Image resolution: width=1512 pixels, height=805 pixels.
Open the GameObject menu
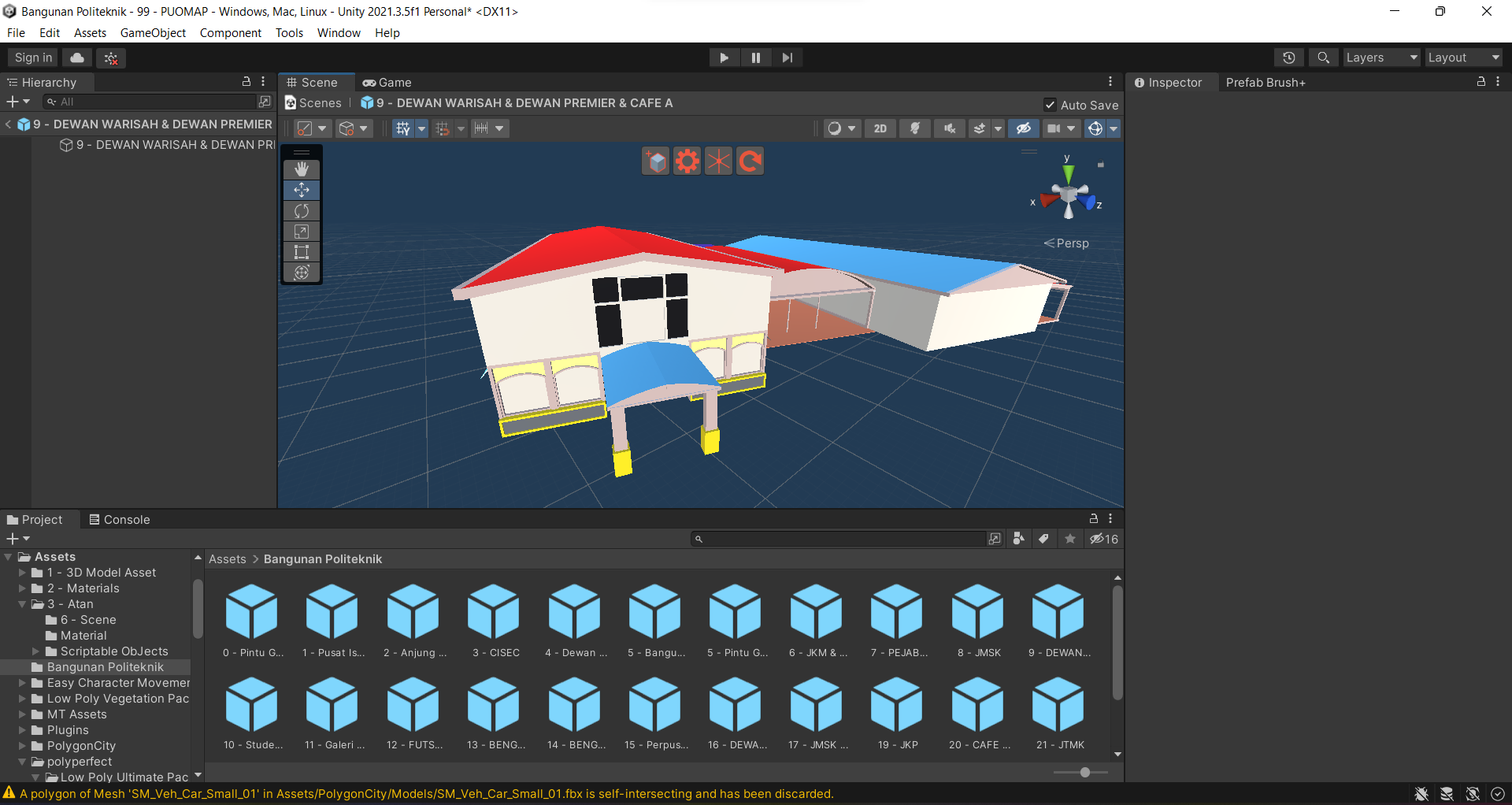(x=153, y=33)
